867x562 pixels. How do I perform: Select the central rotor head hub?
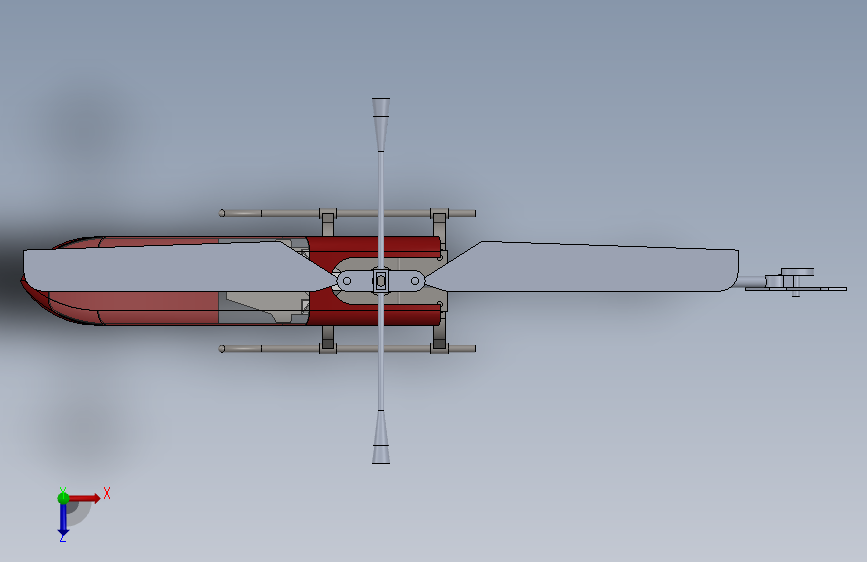381,281
